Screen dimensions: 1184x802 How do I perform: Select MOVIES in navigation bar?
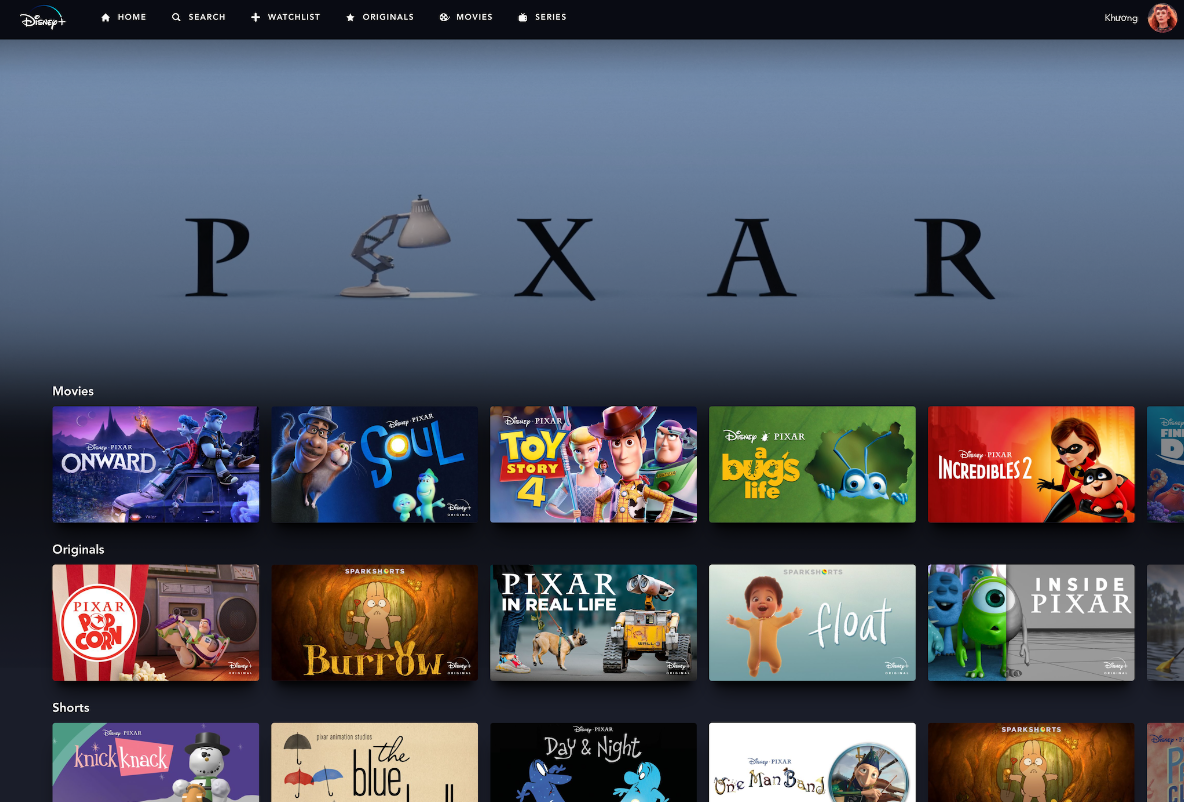(x=474, y=17)
